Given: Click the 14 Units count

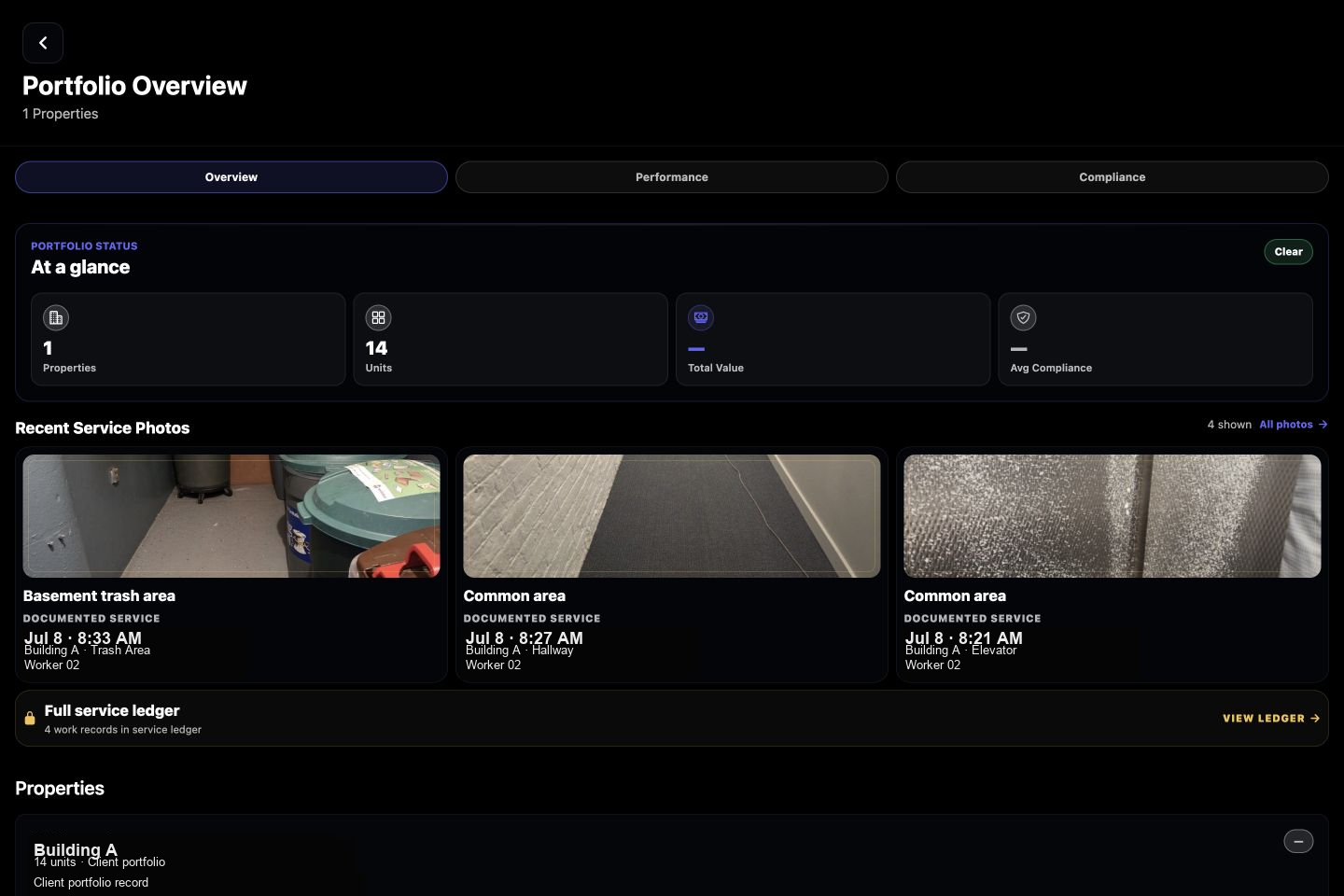Looking at the screenshot, I should tap(376, 348).
